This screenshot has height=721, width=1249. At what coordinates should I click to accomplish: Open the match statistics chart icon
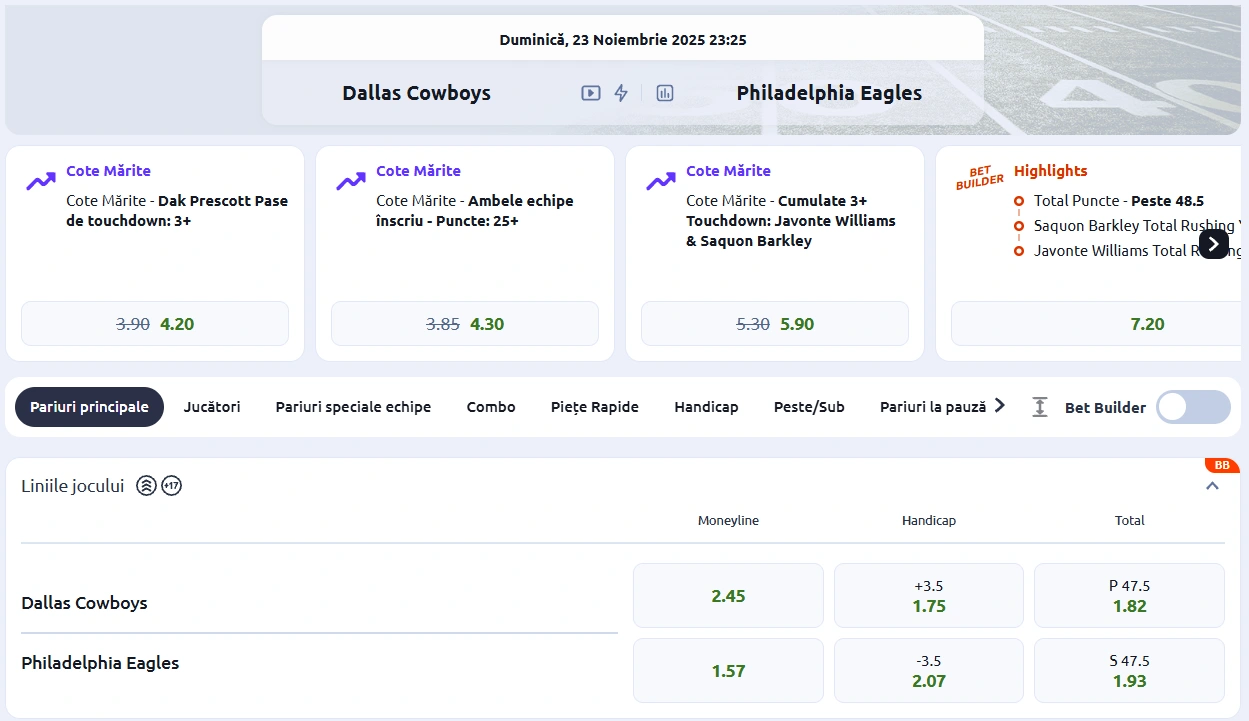coord(665,93)
